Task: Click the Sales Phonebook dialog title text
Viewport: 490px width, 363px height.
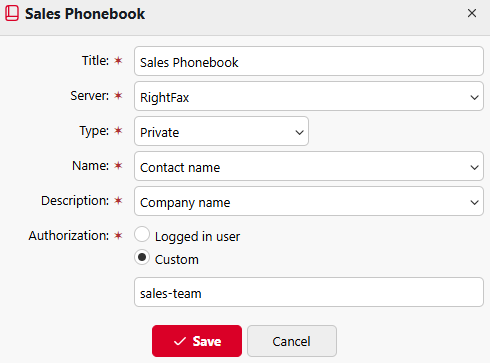Action: click(x=85, y=14)
